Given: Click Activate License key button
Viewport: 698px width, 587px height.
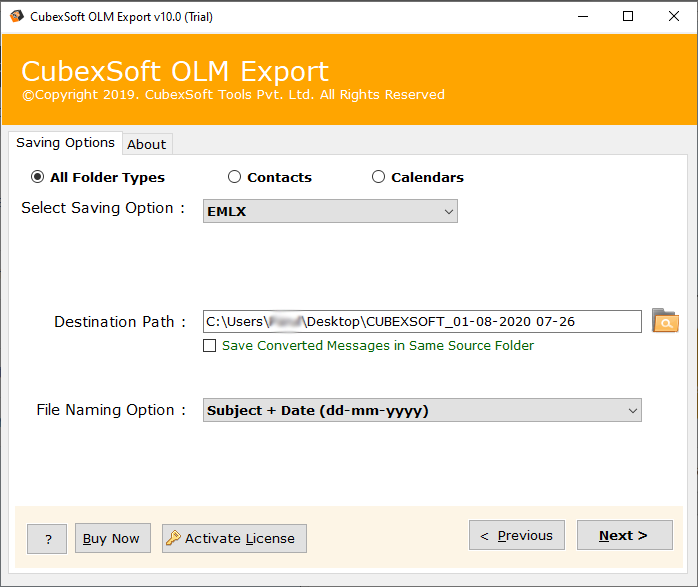Looking at the screenshot, I should [x=234, y=538].
